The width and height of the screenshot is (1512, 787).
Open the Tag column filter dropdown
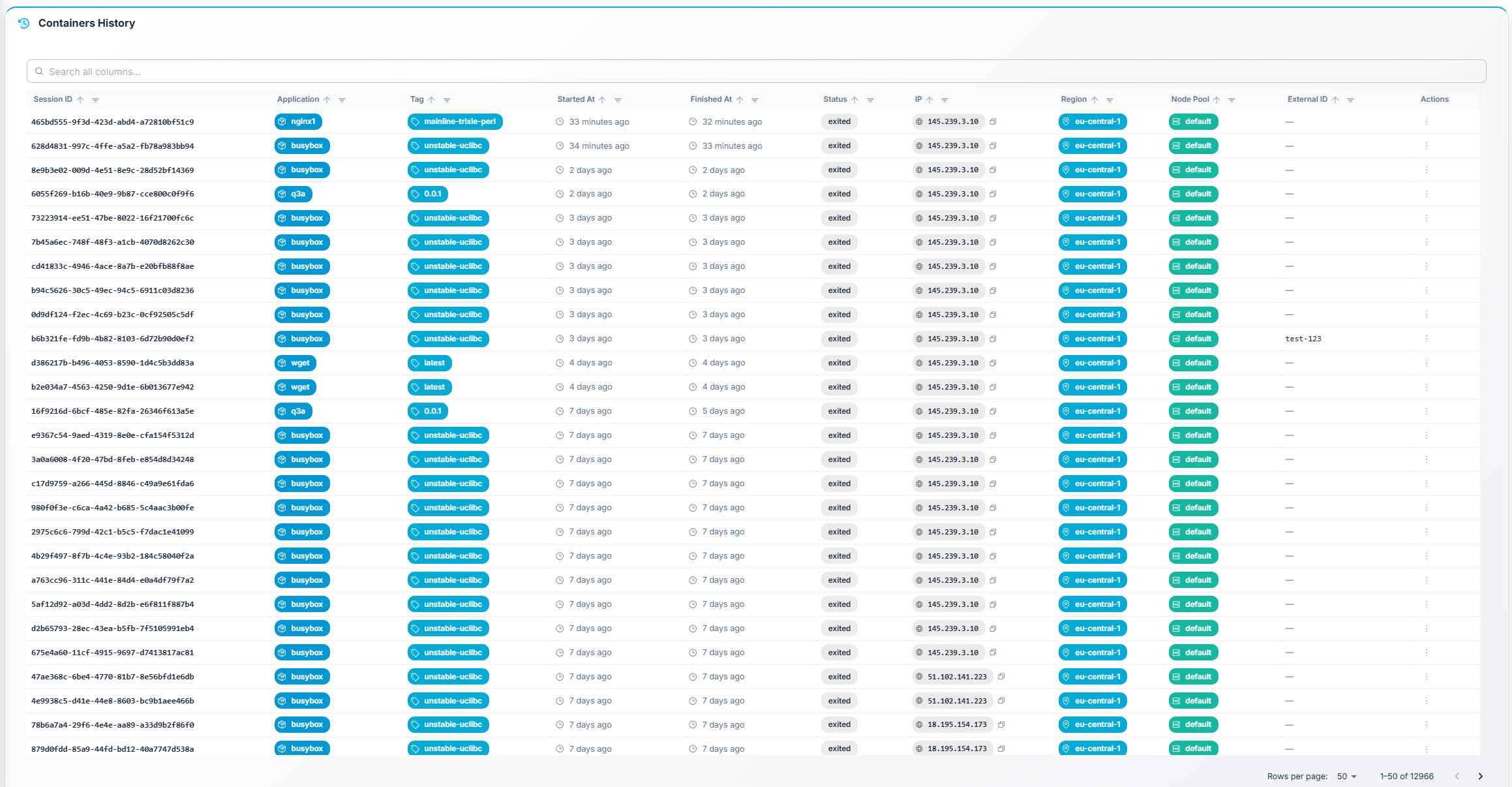click(x=447, y=99)
